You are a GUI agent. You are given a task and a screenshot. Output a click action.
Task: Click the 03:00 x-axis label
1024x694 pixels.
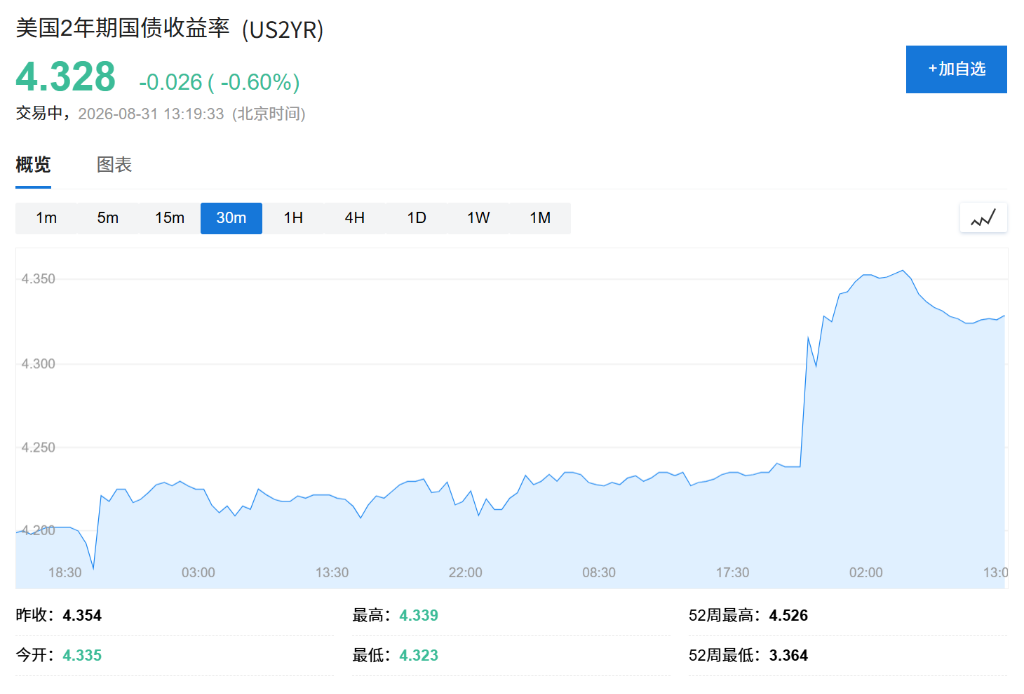coord(198,573)
